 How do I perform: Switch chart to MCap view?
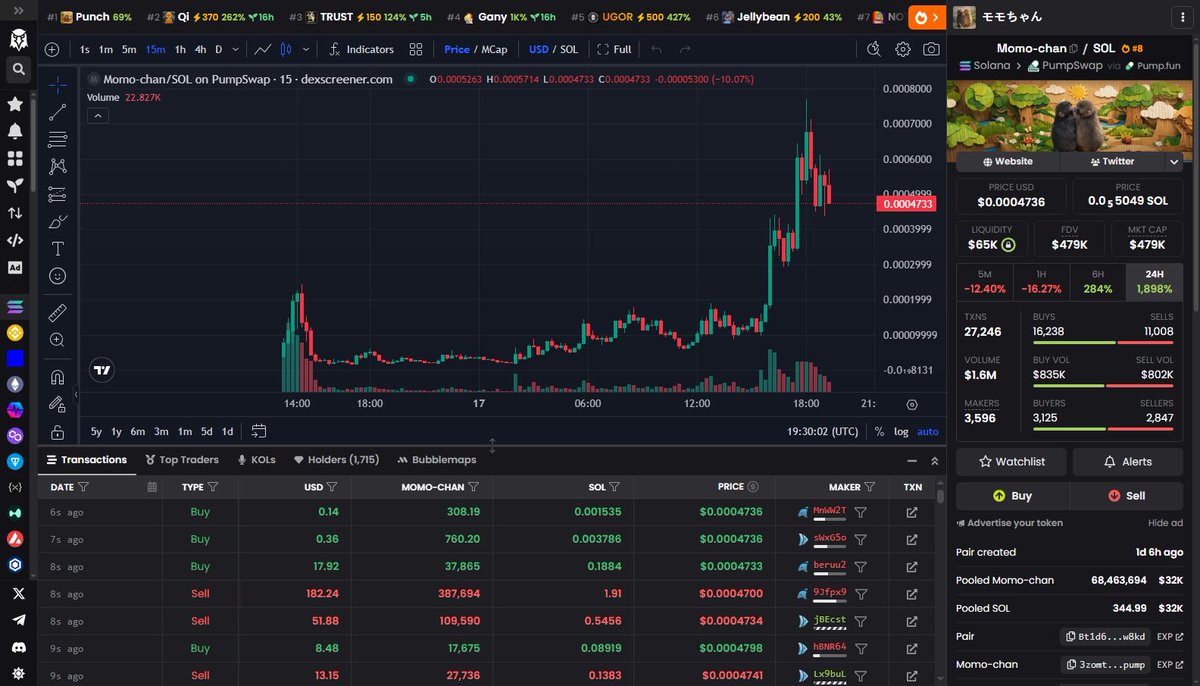(x=495, y=49)
